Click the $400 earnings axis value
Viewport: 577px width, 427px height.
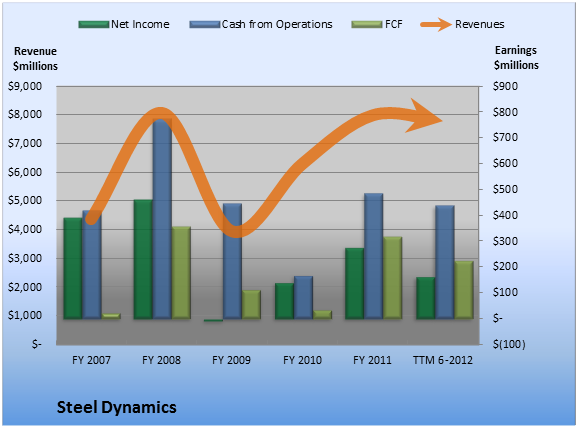point(505,215)
